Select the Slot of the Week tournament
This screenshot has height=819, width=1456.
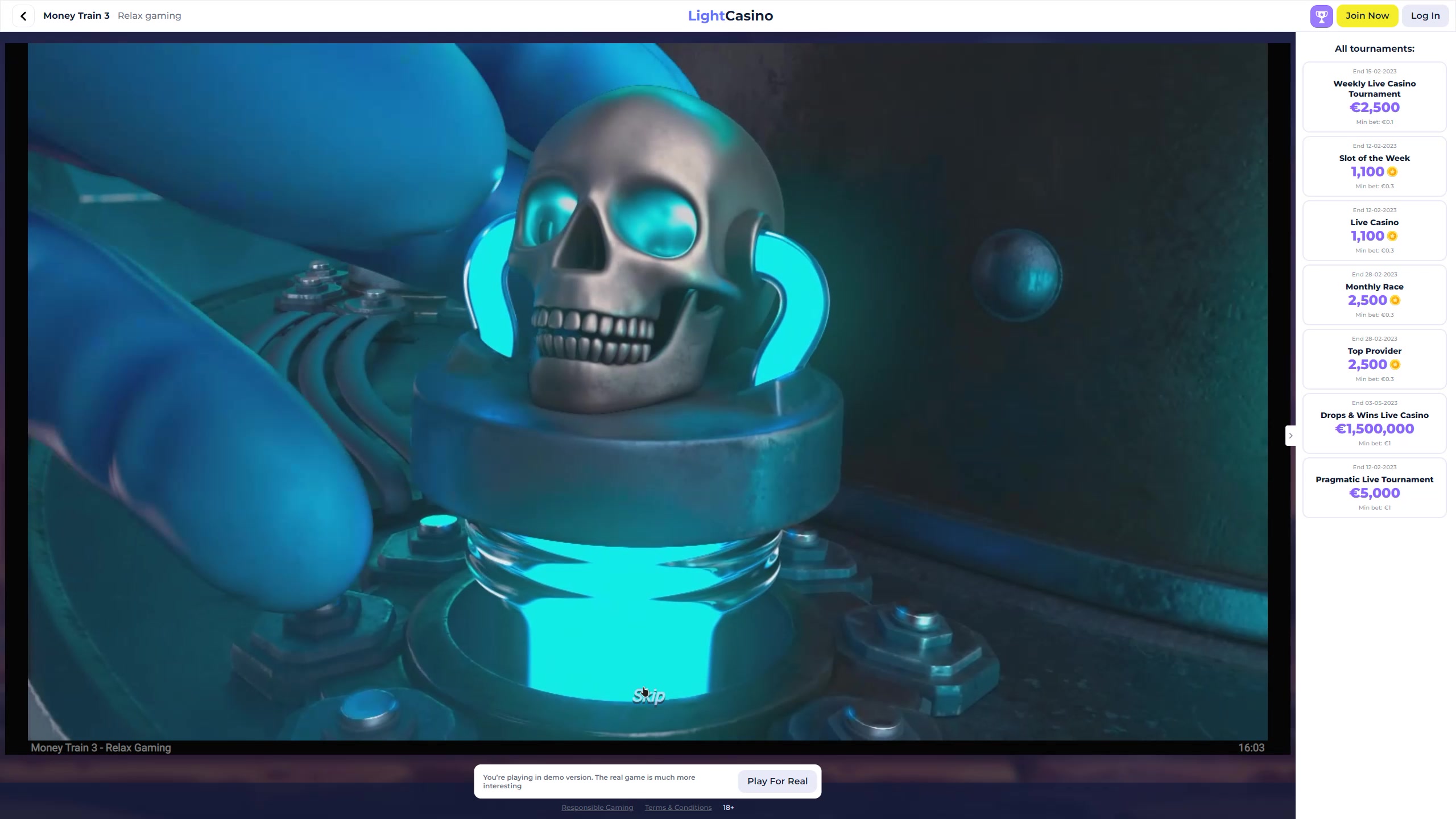pos(1374,166)
